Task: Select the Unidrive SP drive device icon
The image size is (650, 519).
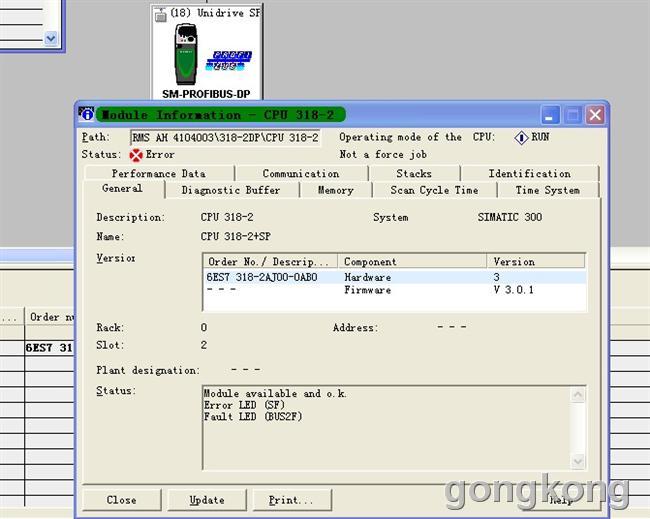Action: (185, 54)
